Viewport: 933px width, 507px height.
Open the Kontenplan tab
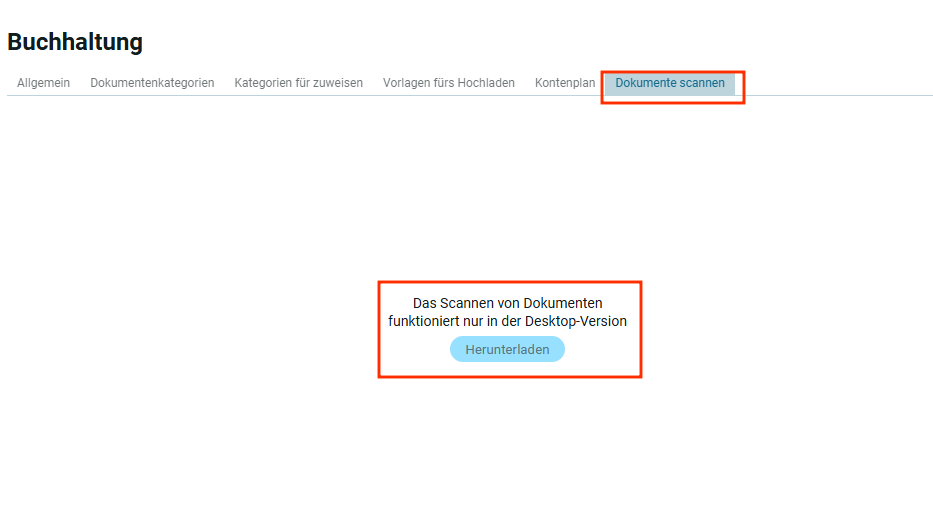coord(565,83)
